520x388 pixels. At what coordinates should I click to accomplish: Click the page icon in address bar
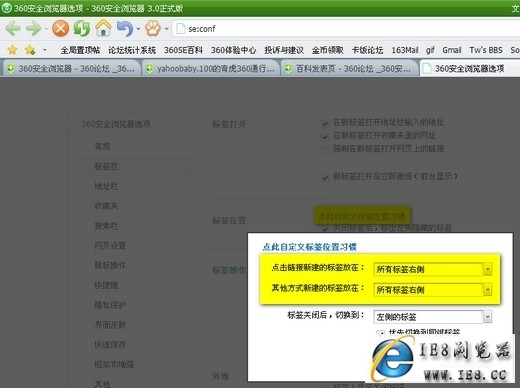(180, 29)
